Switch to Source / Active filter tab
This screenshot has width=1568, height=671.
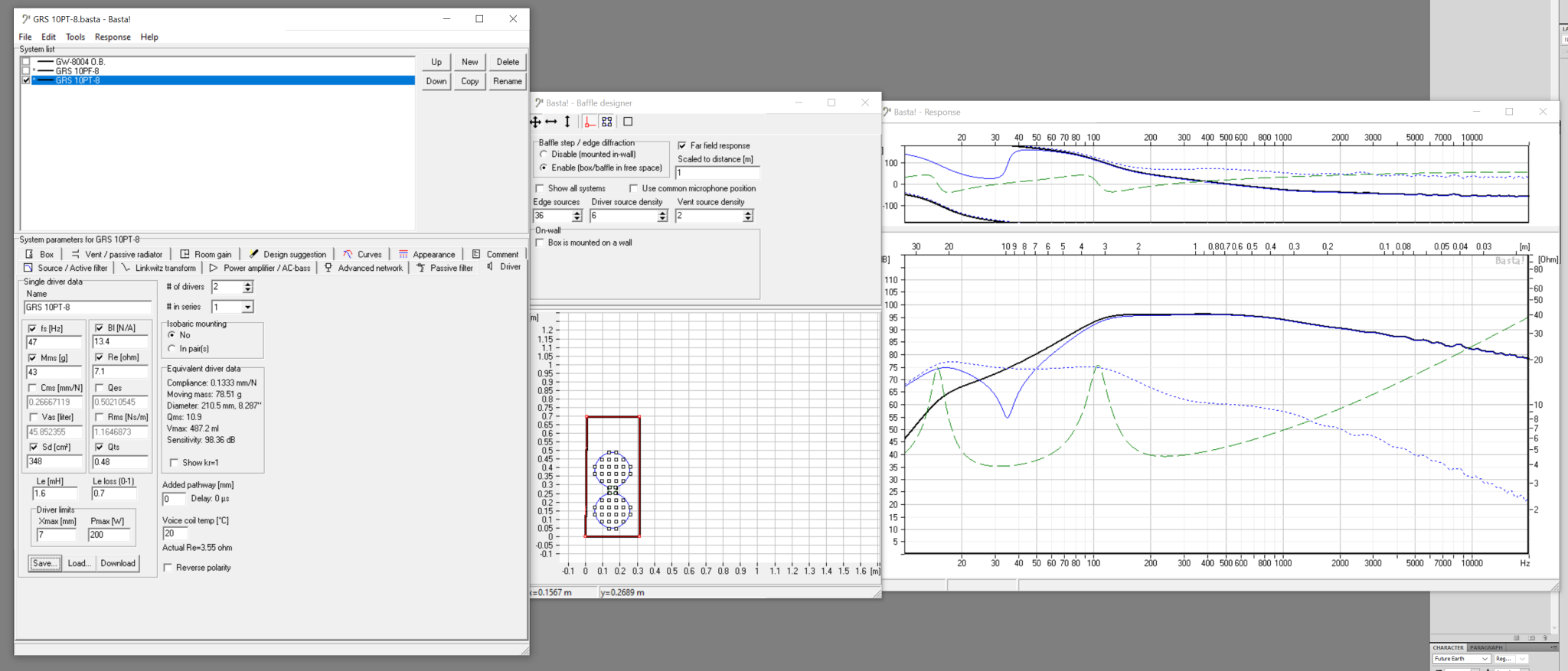(66, 268)
